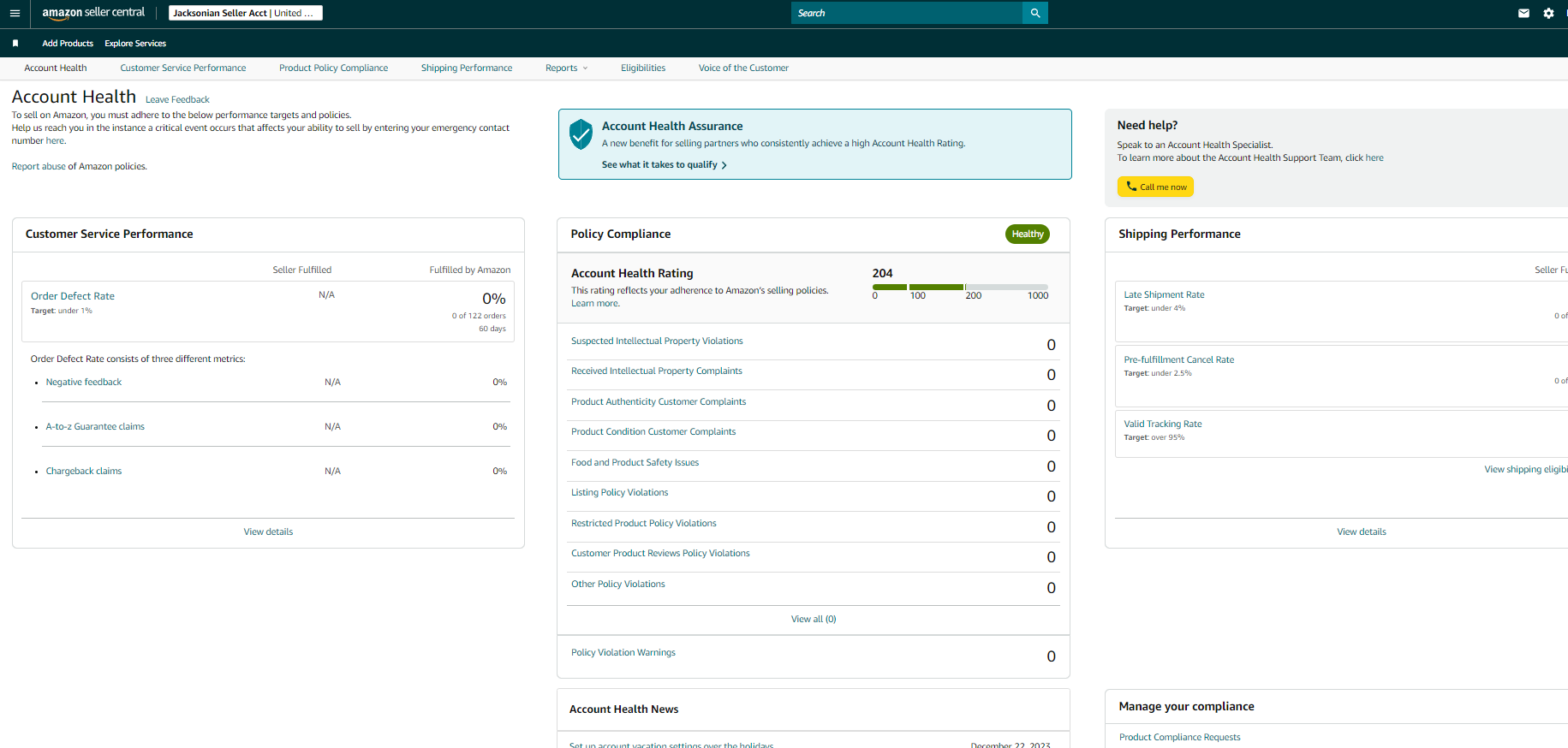Screen dimensions: 1568x748
Task: Click Add Products in the toolbar
Action: (68, 43)
